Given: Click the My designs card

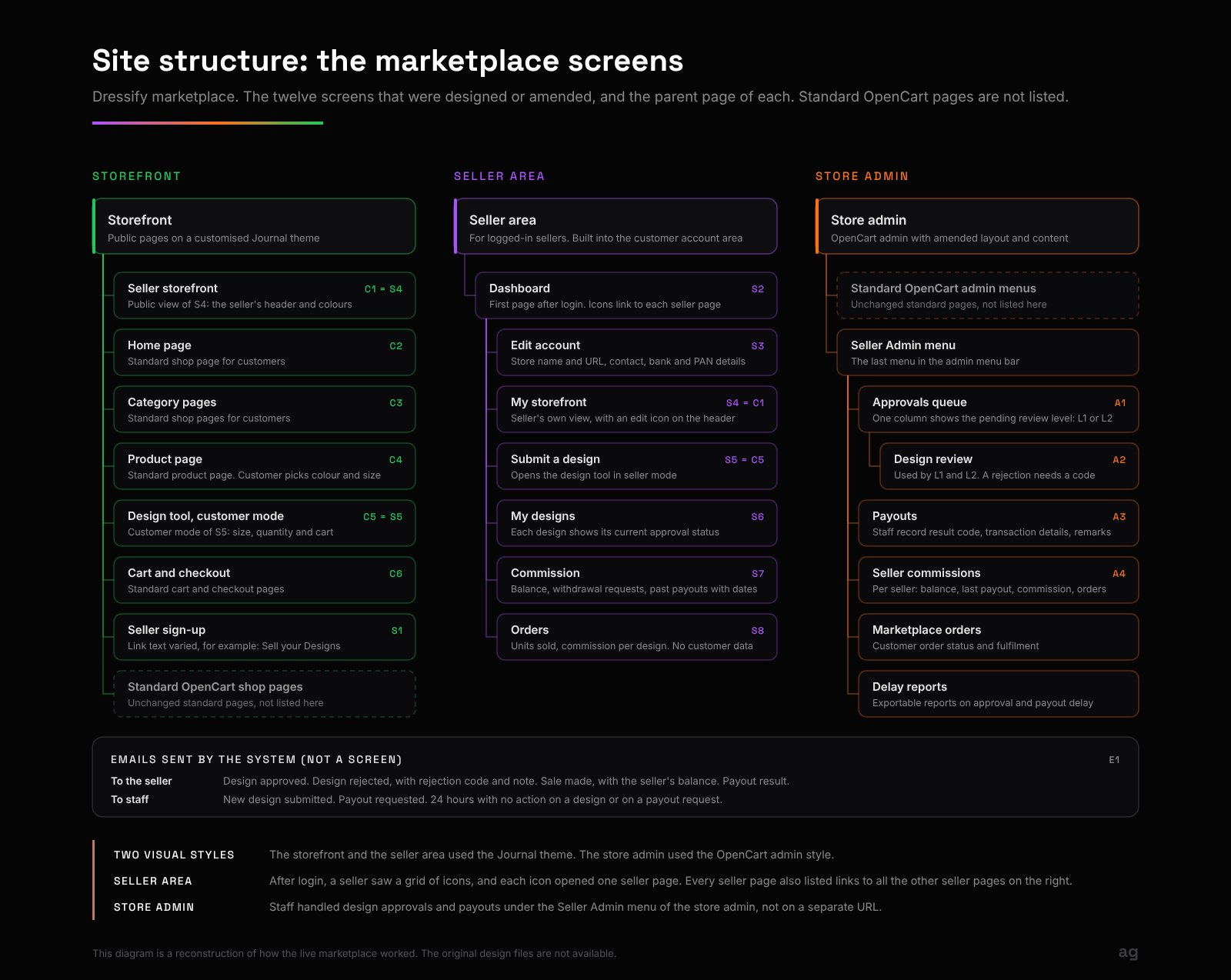Looking at the screenshot, I should click(637, 523).
